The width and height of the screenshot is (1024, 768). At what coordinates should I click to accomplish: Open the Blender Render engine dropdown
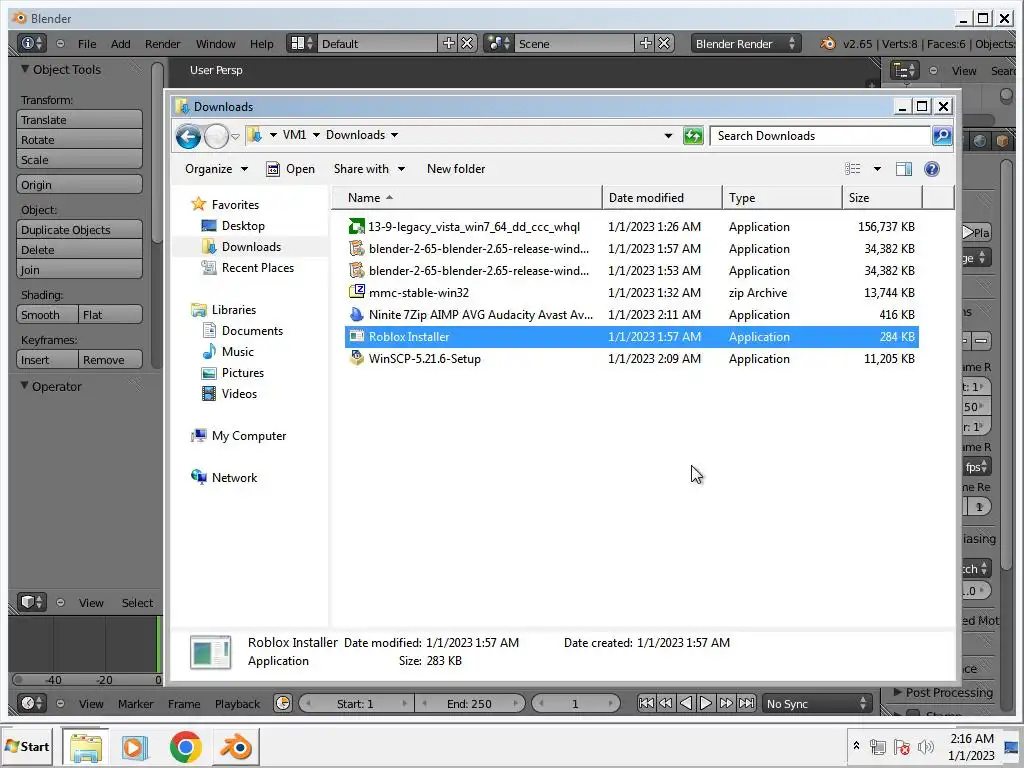coord(746,44)
